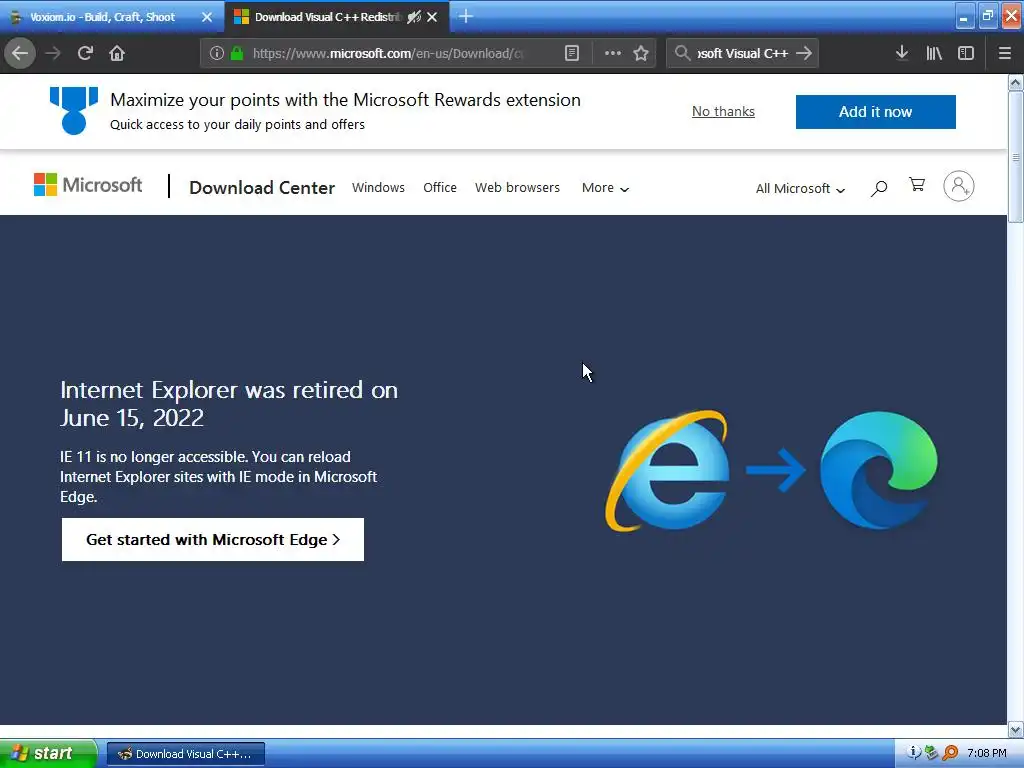Show site information icon in address bar

[x=217, y=54]
